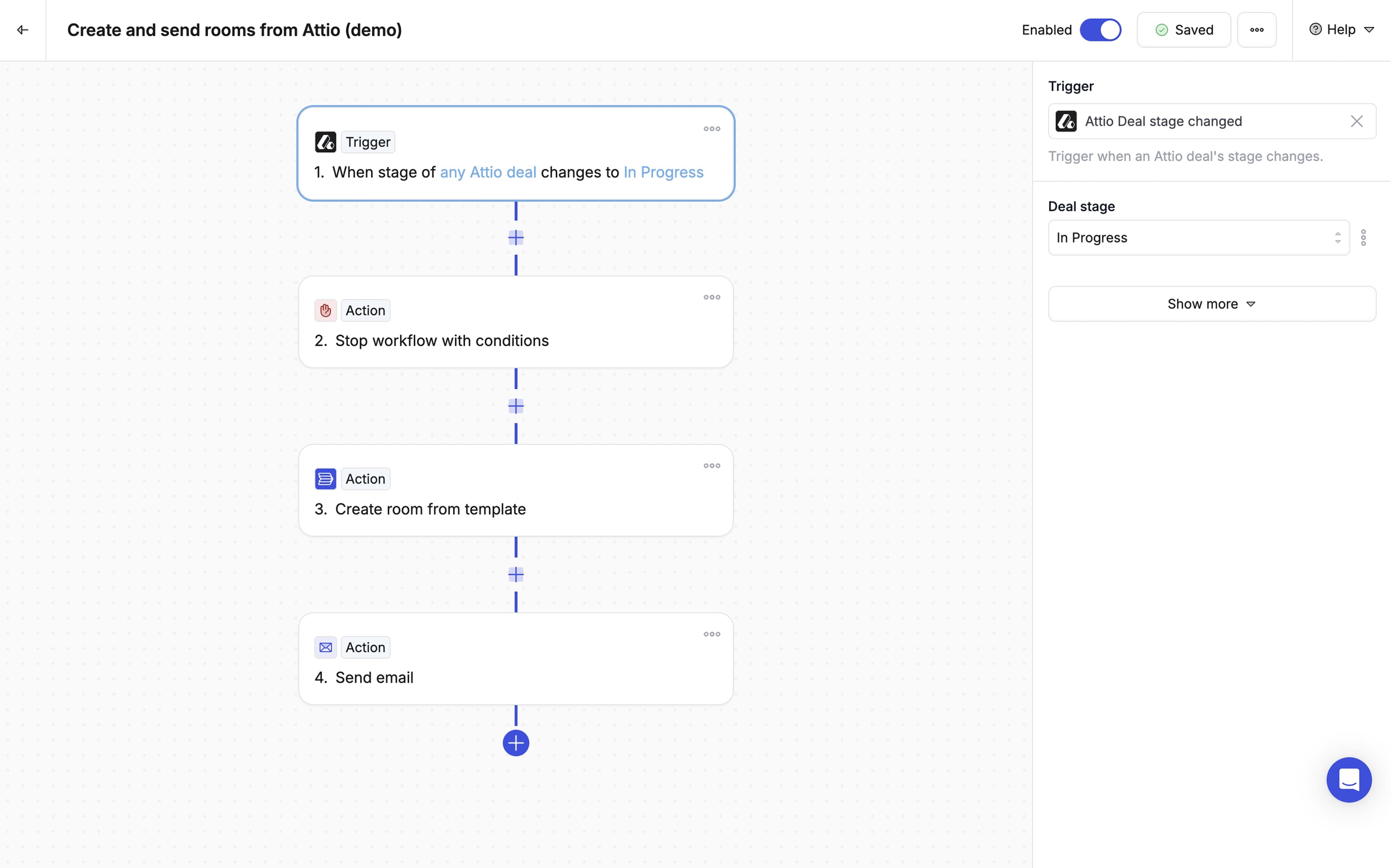Click blue circle add-step button at bottom
The image size is (1391, 868).
pos(516,743)
